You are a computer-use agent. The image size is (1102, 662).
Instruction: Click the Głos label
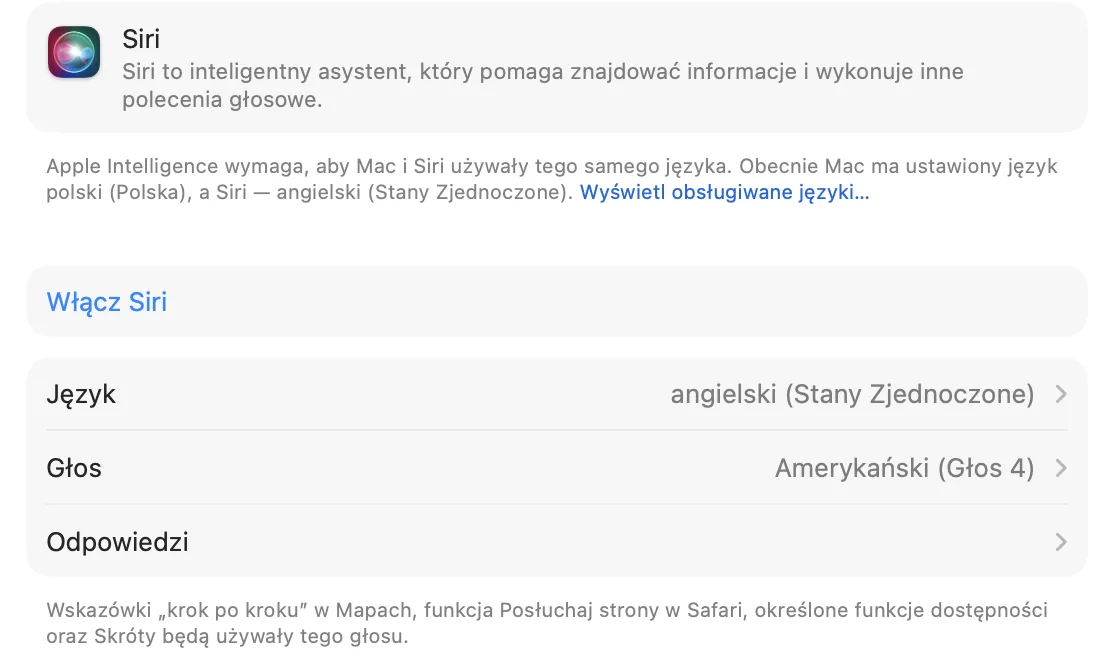tap(74, 468)
